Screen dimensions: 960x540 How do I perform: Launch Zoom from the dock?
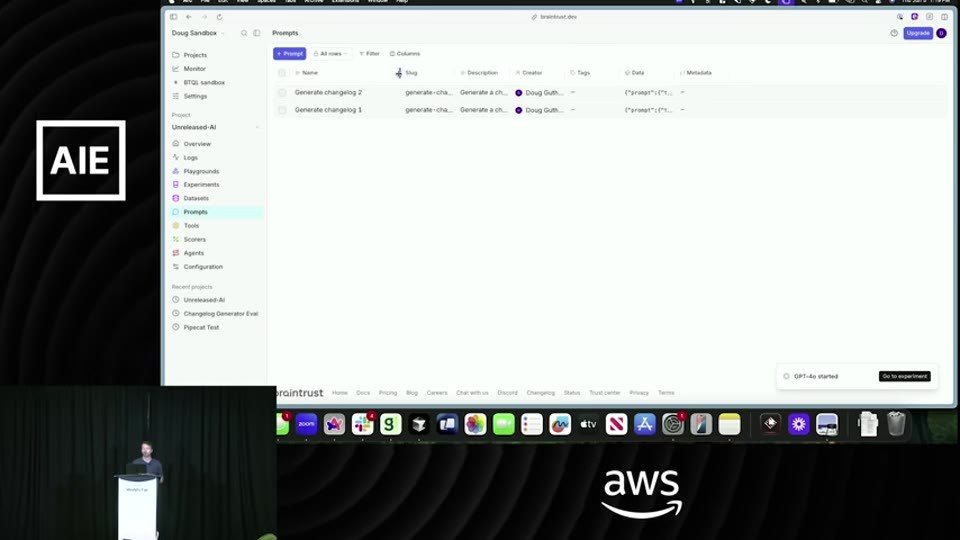[306, 424]
